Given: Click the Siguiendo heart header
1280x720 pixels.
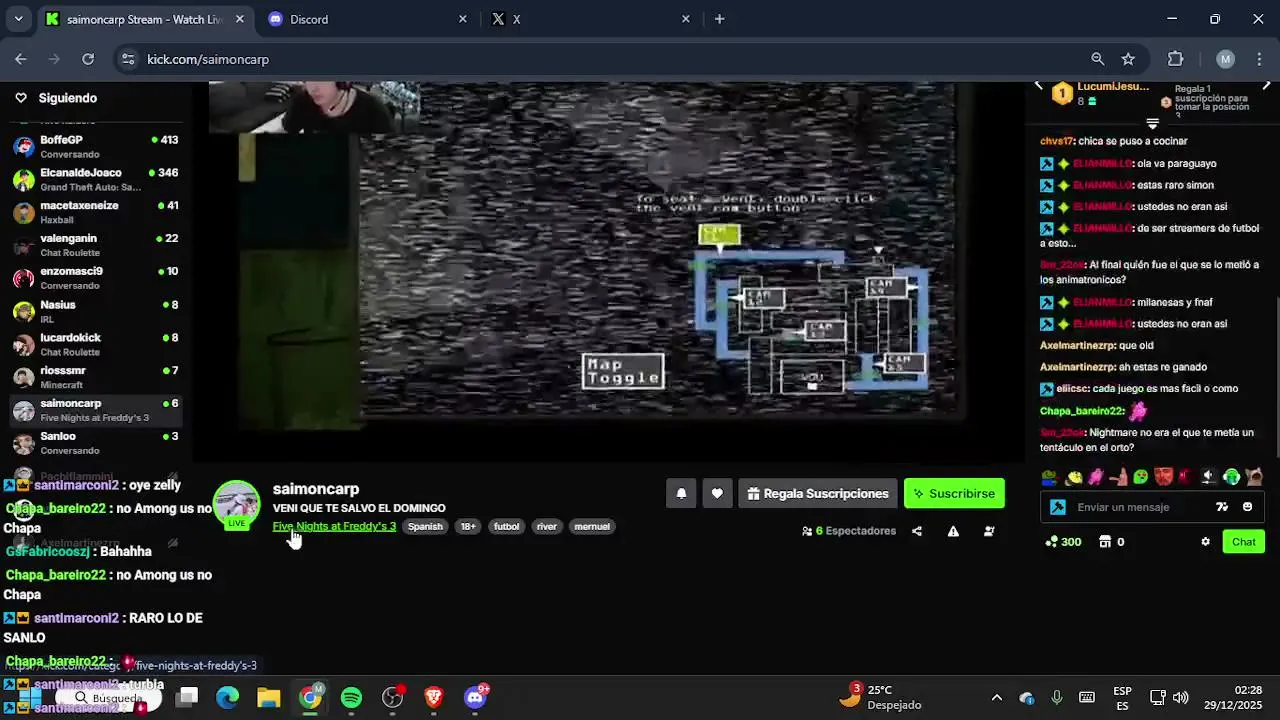Looking at the screenshot, I should tap(56, 98).
